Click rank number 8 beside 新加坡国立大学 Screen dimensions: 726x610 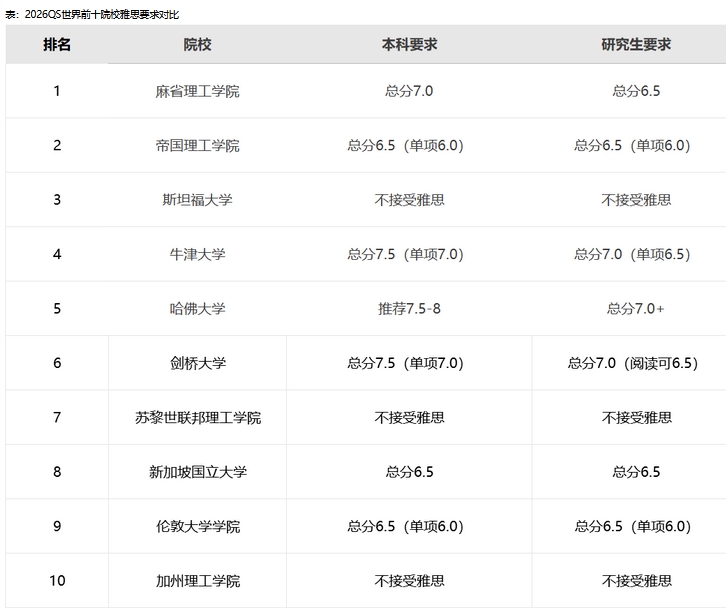(57, 472)
